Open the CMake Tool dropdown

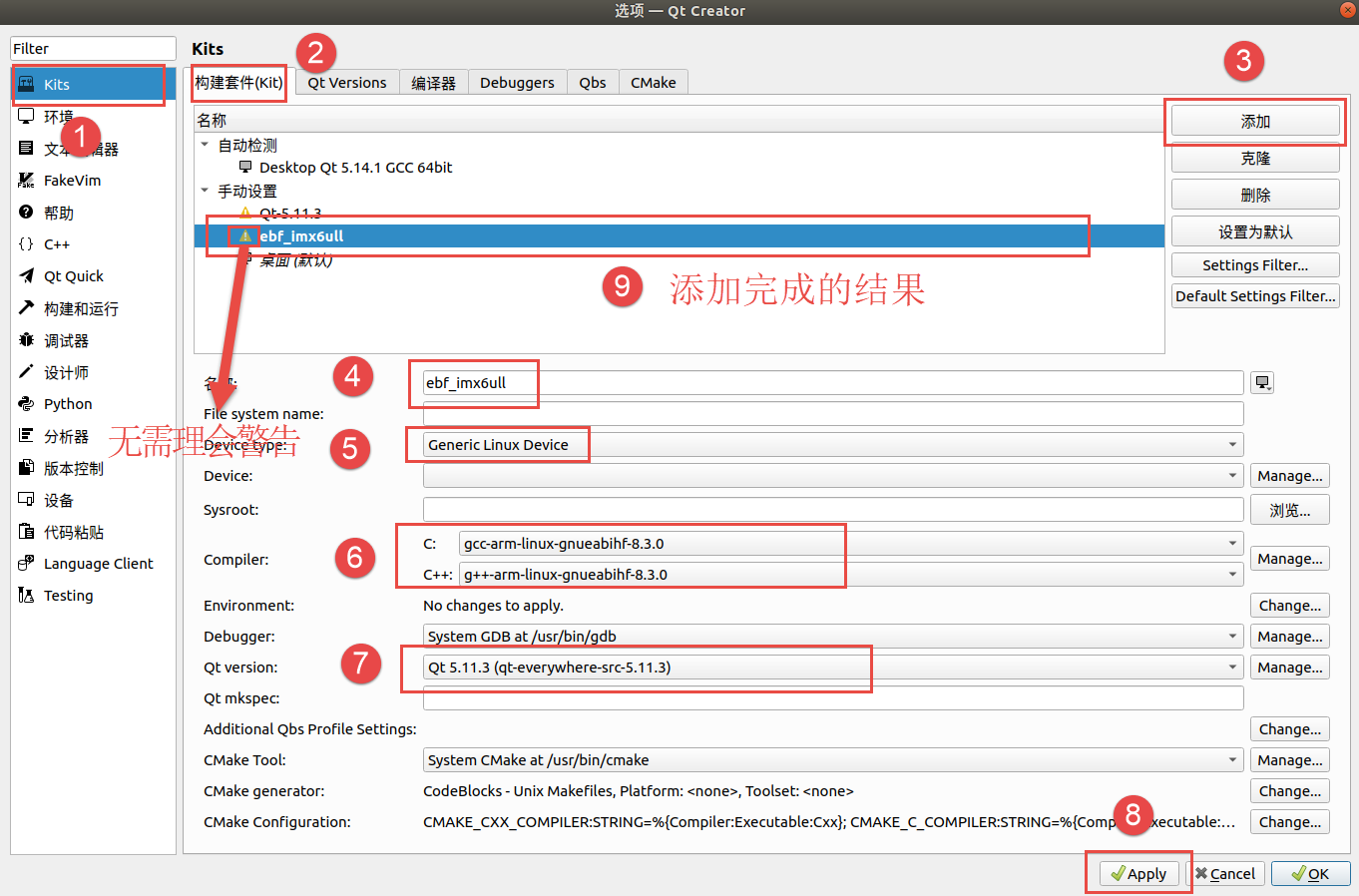click(833, 760)
